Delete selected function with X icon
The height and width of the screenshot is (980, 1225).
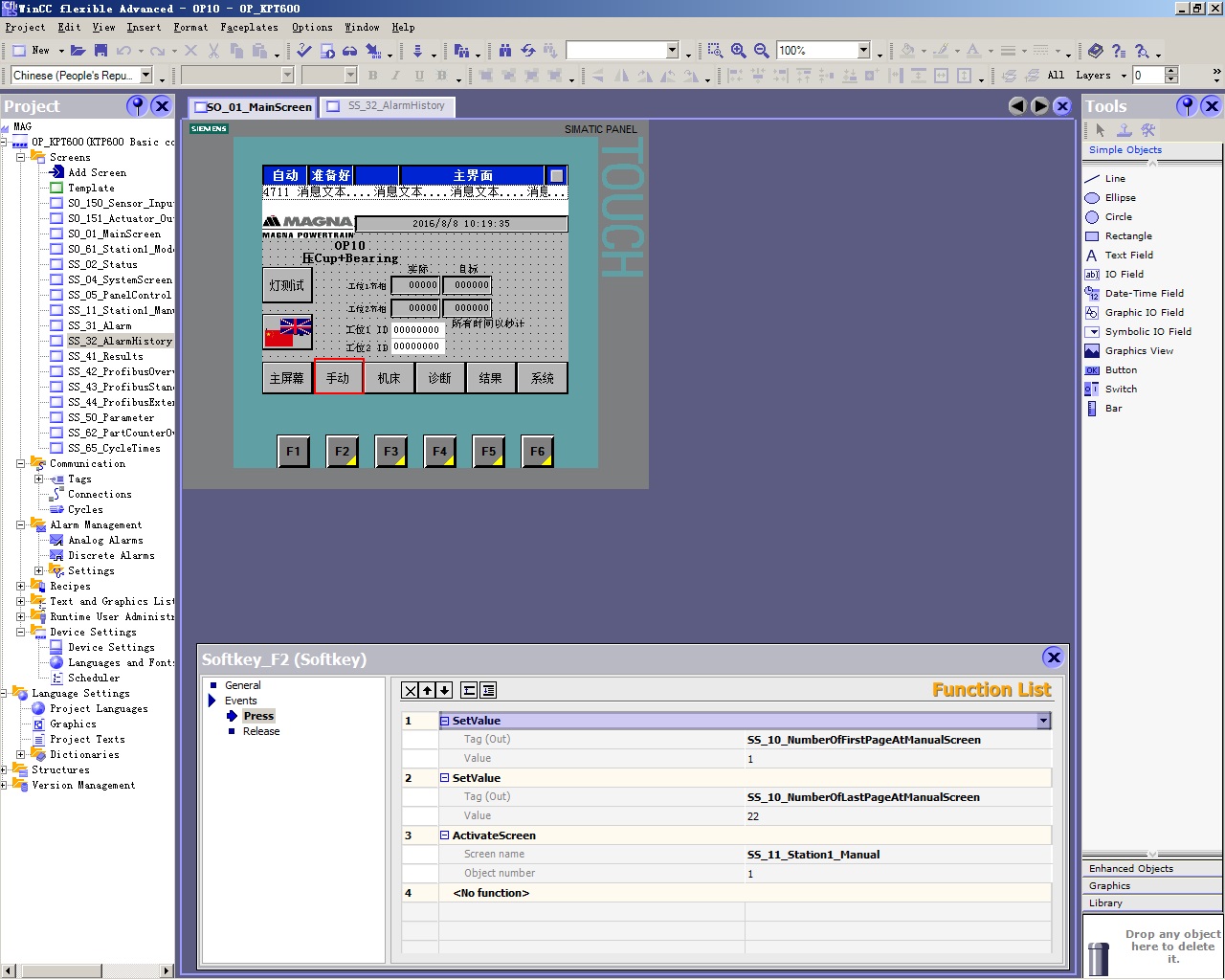coord(411,690)
